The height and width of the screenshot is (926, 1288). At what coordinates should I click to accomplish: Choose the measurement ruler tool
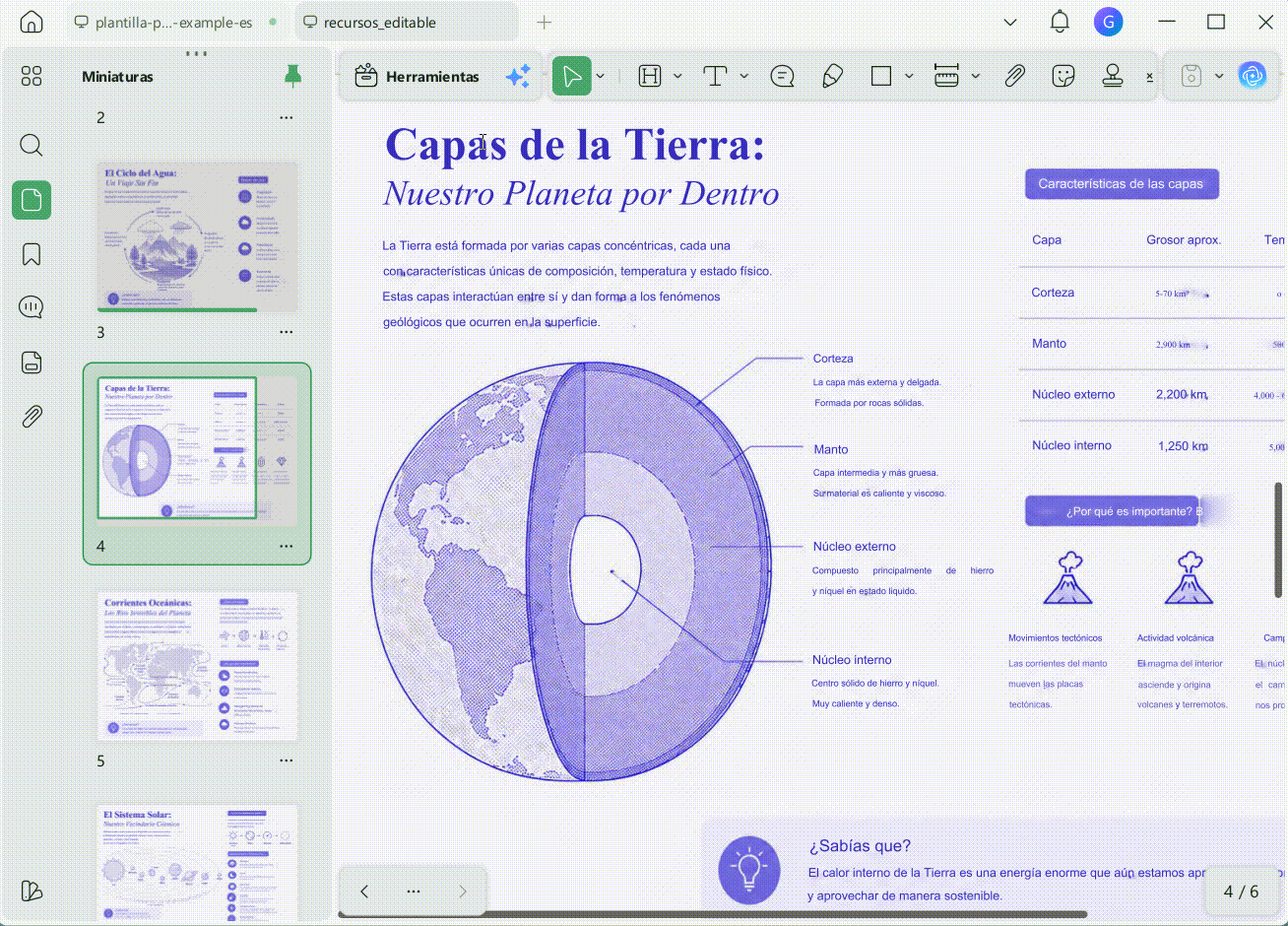[x=946, y=77]
